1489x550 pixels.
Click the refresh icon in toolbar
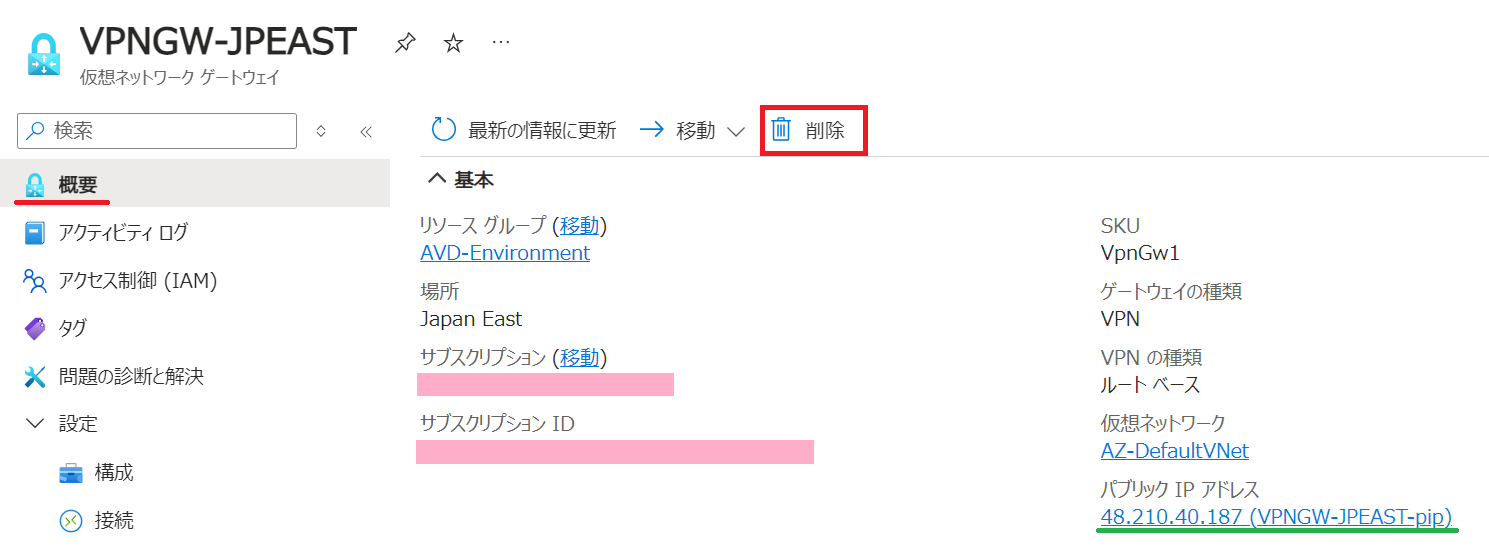point(443,130)
